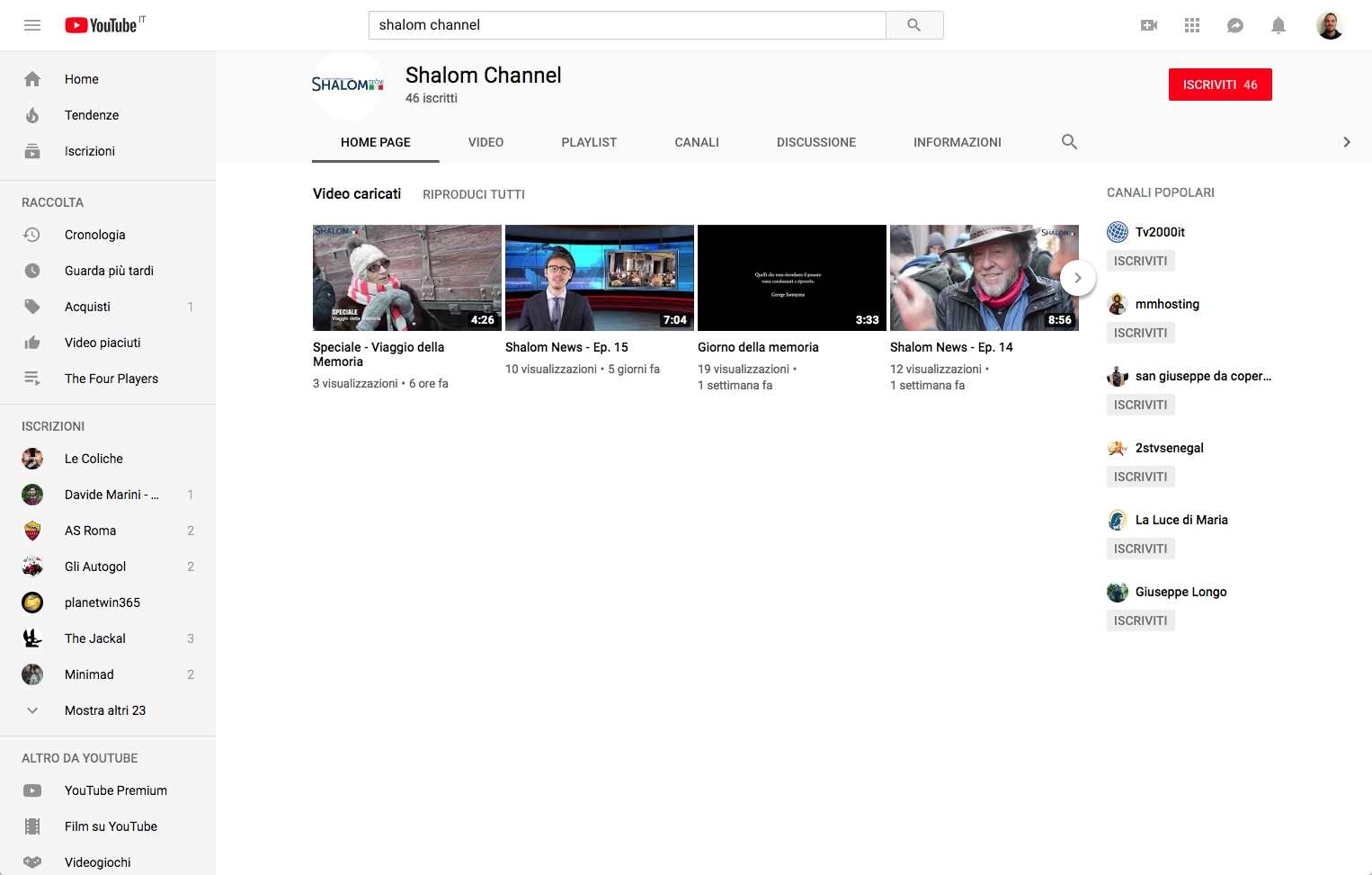Click Riproduci tutti link
The height and width of the screenshot is (875, 1372).
474,194
